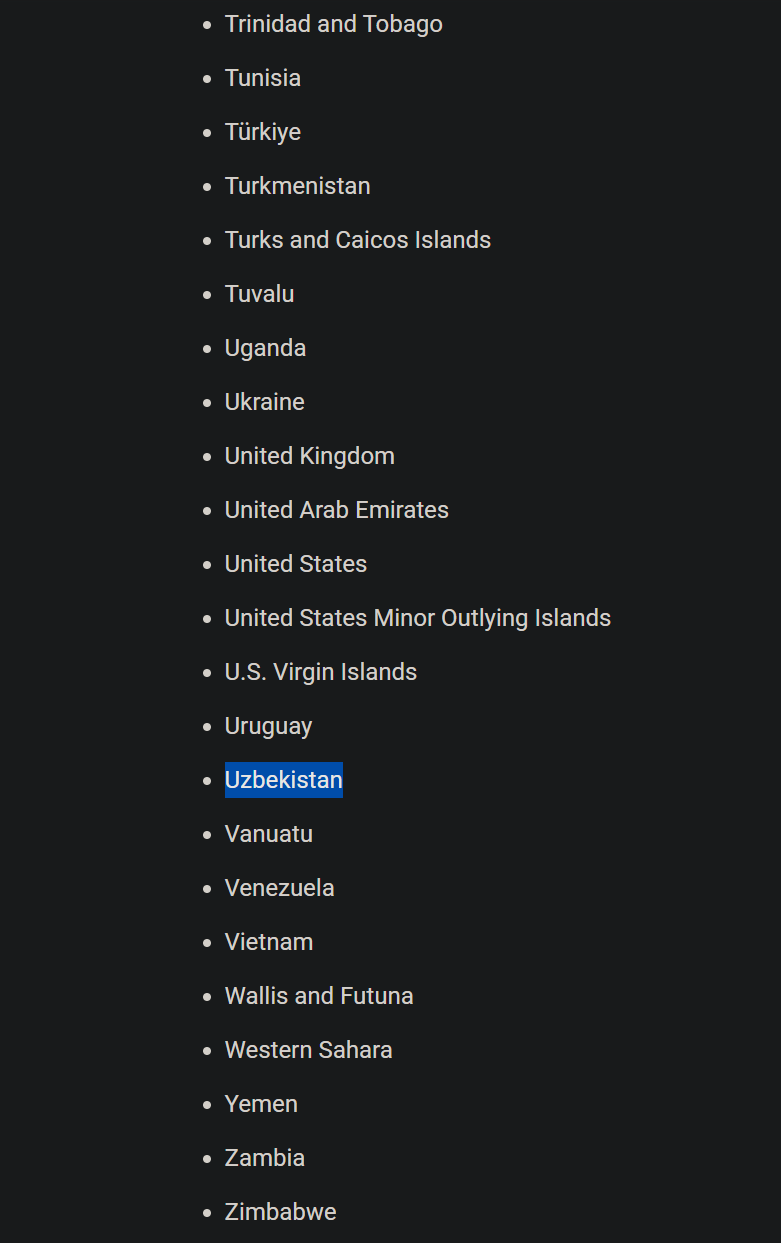Select the U.S. Virgin Islands entry
Viewport: 781px width, 1243px height.
(x=321, y=672)
